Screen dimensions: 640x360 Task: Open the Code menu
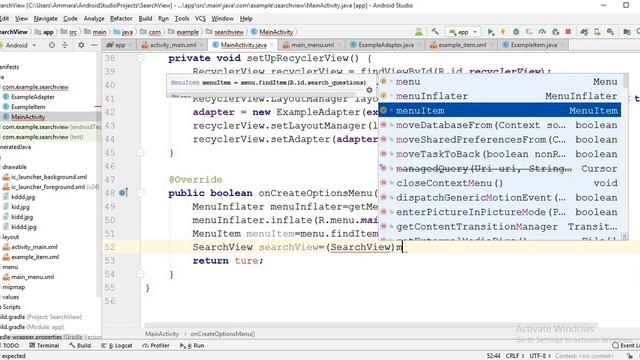(x=70, y=19)
